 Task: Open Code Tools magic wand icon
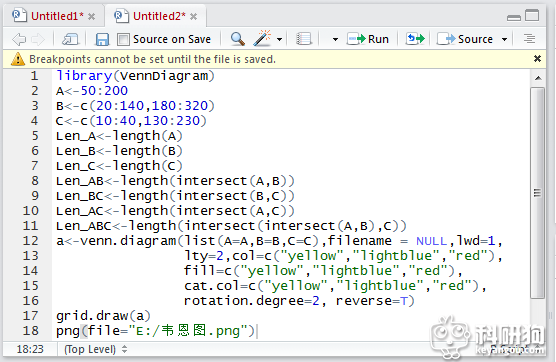click(262, 38)
